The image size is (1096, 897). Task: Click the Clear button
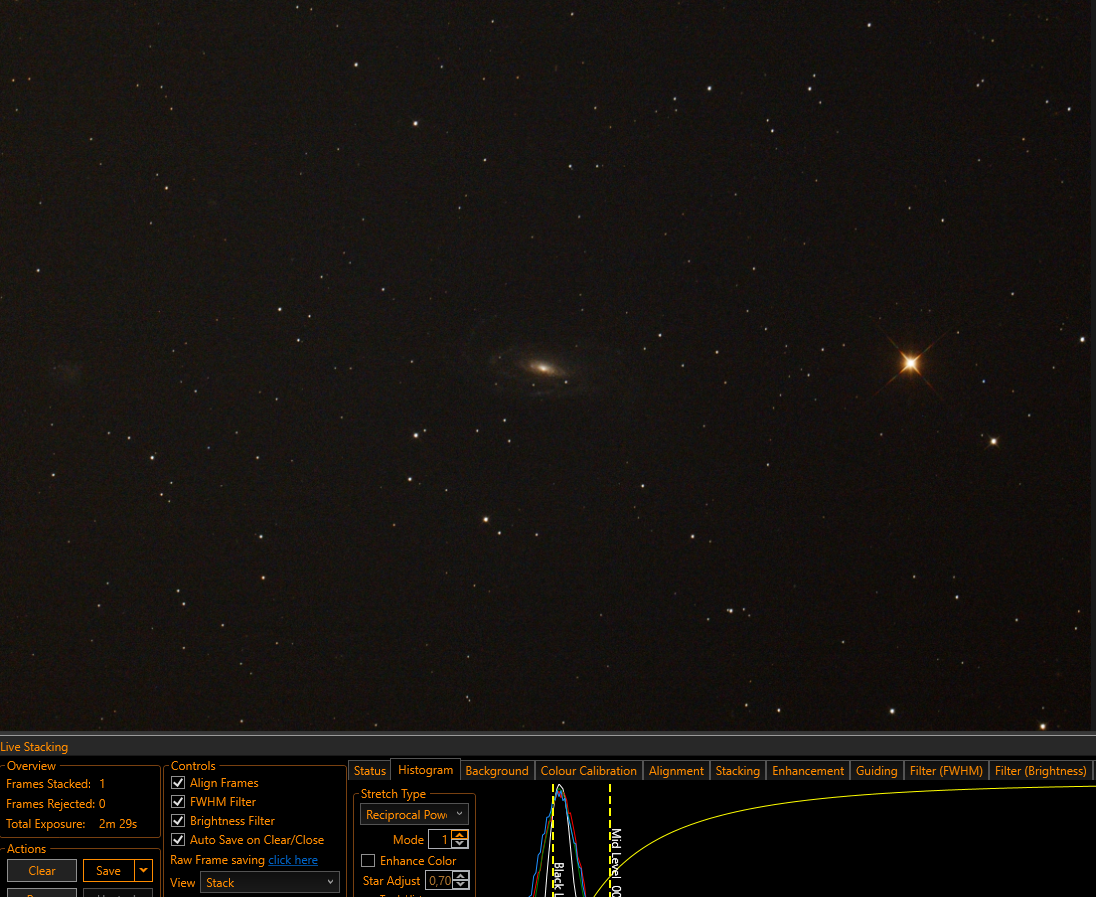(x=42, y=870)
